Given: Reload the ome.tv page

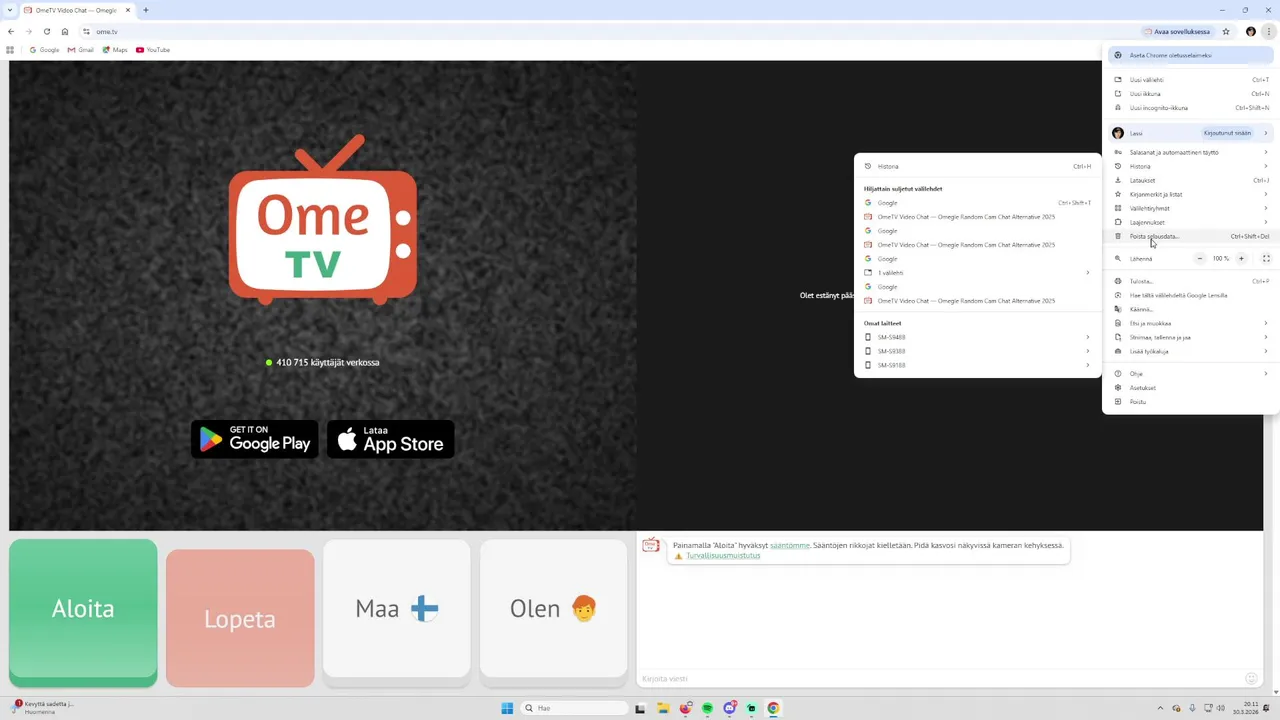Looking at the screenshot, I should [47, 31].
